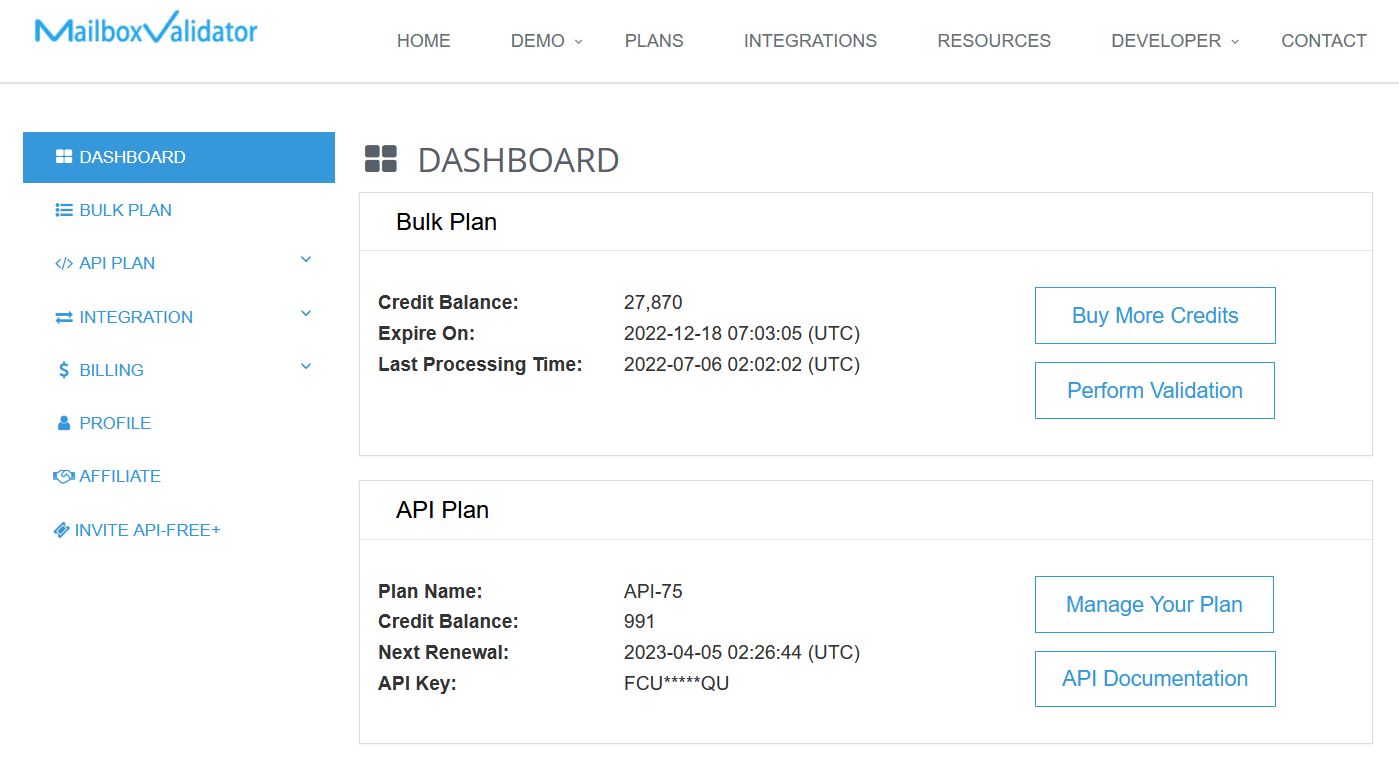Open the API Documentation page

pos(1154,678)
